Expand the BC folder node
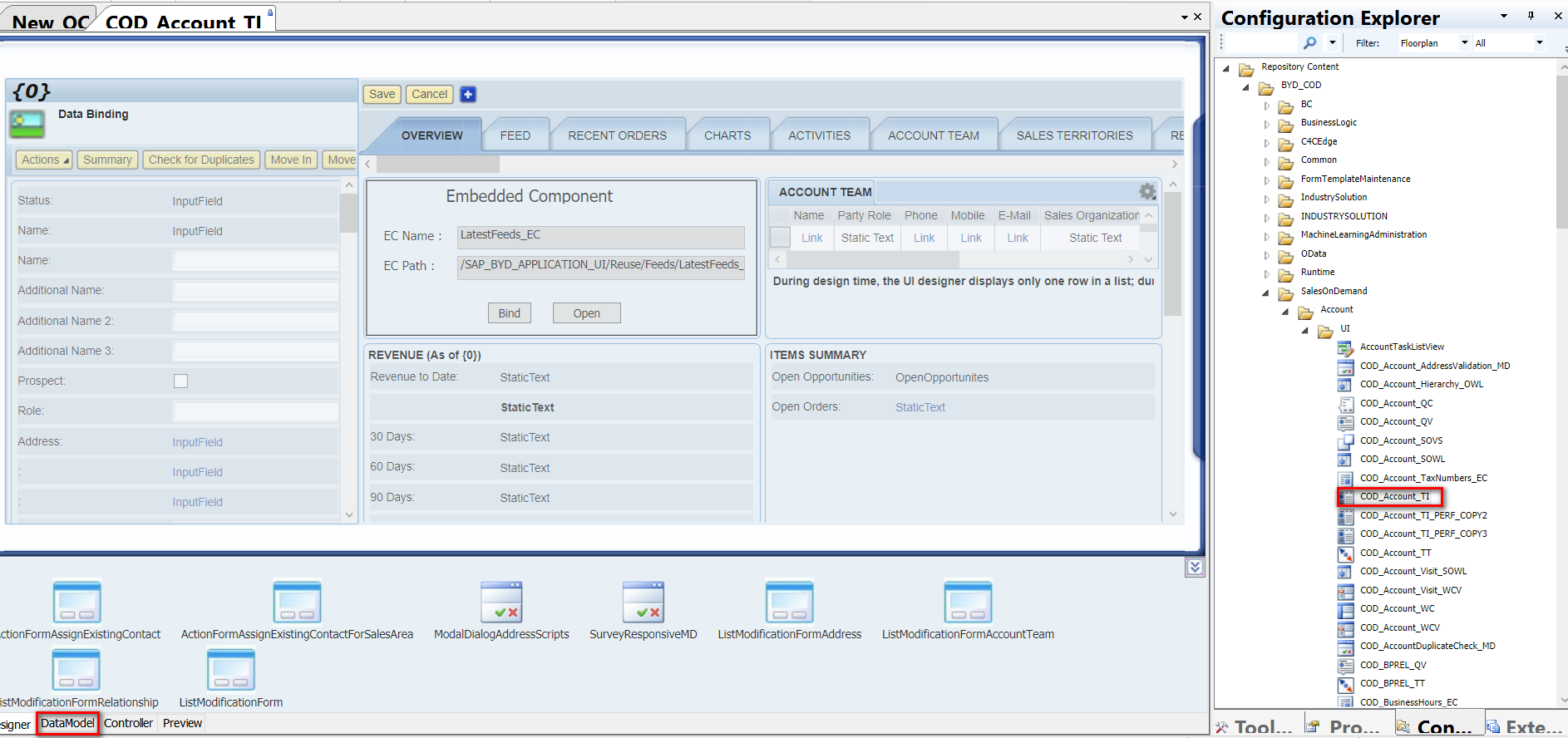The width and height of the screenshot is (1568, 738). [x=1266, y=106]
